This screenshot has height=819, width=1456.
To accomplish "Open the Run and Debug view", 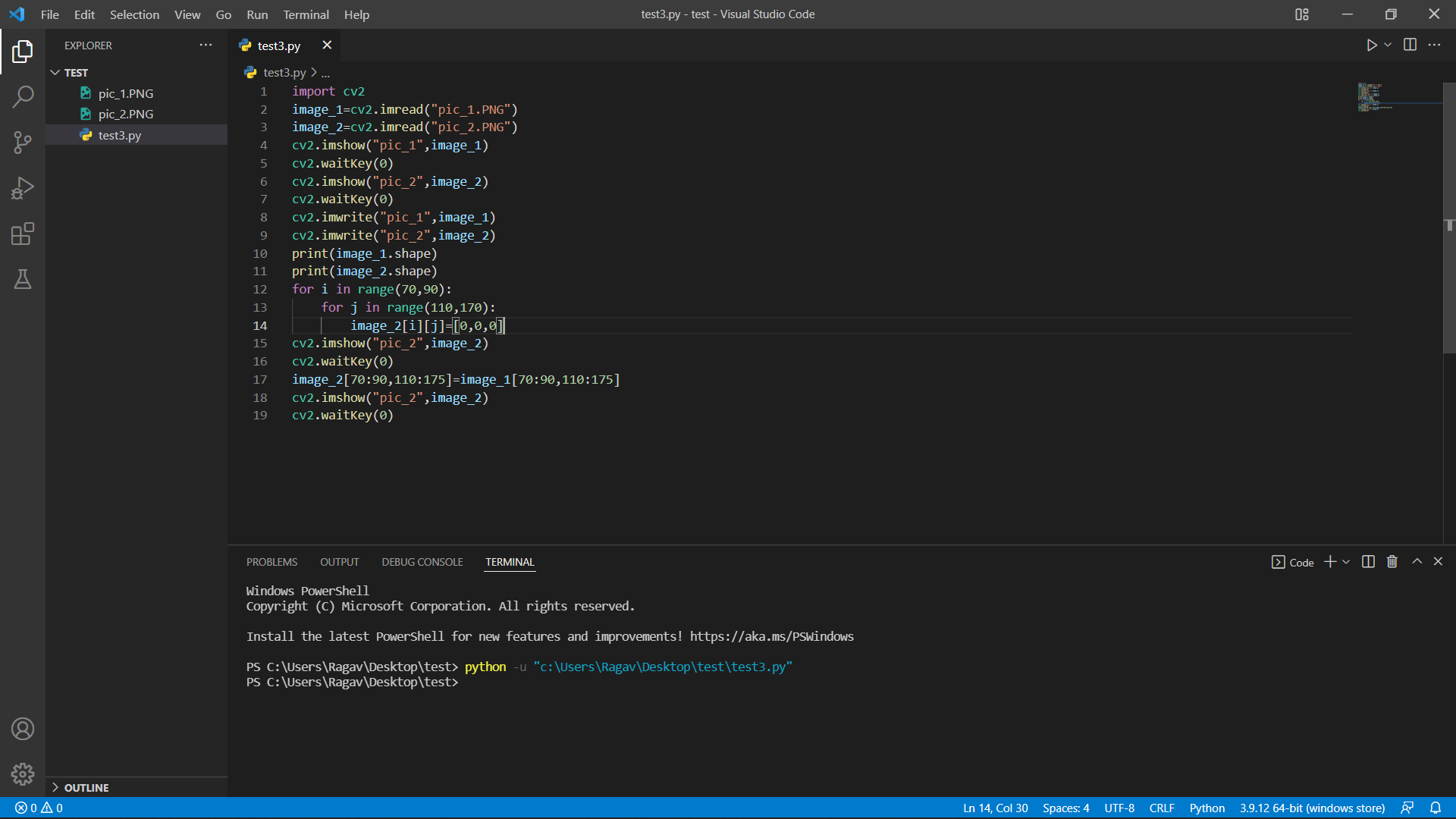I will (x=23, y=188).
